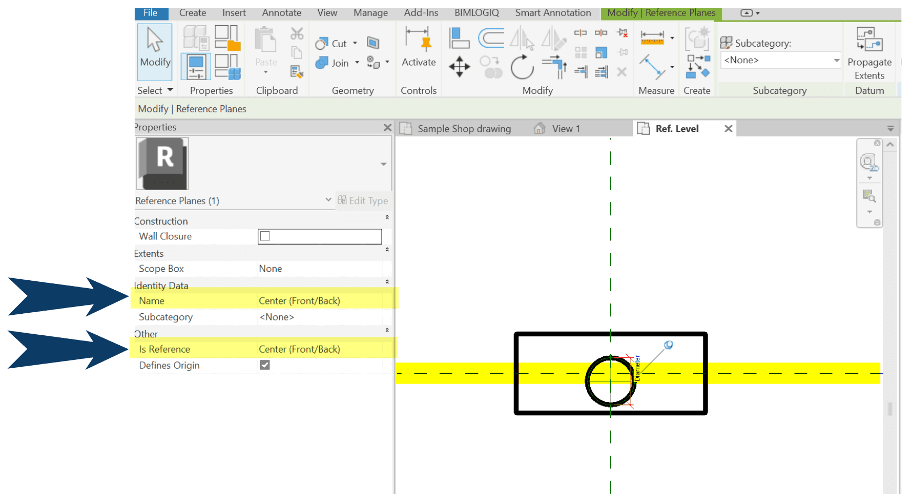
Task: Open the File menu
Action: point(150,13)
